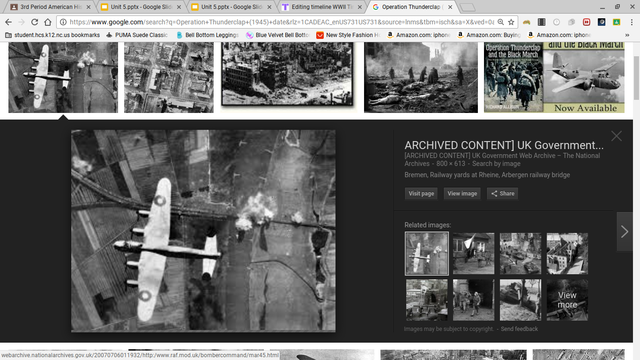Image resolution: width=640 pixels, height=360 pixels.
Task: Open Bell Bottom Leggings bookmark
Action: 207,35
